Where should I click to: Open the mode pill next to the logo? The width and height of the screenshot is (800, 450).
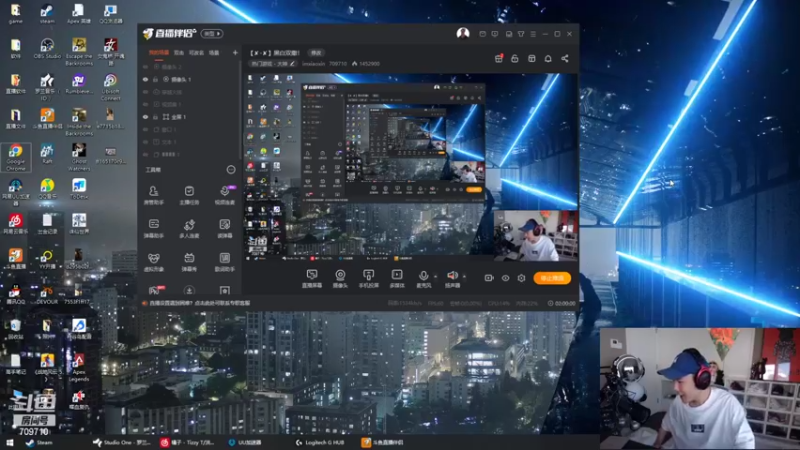point(212,34)
